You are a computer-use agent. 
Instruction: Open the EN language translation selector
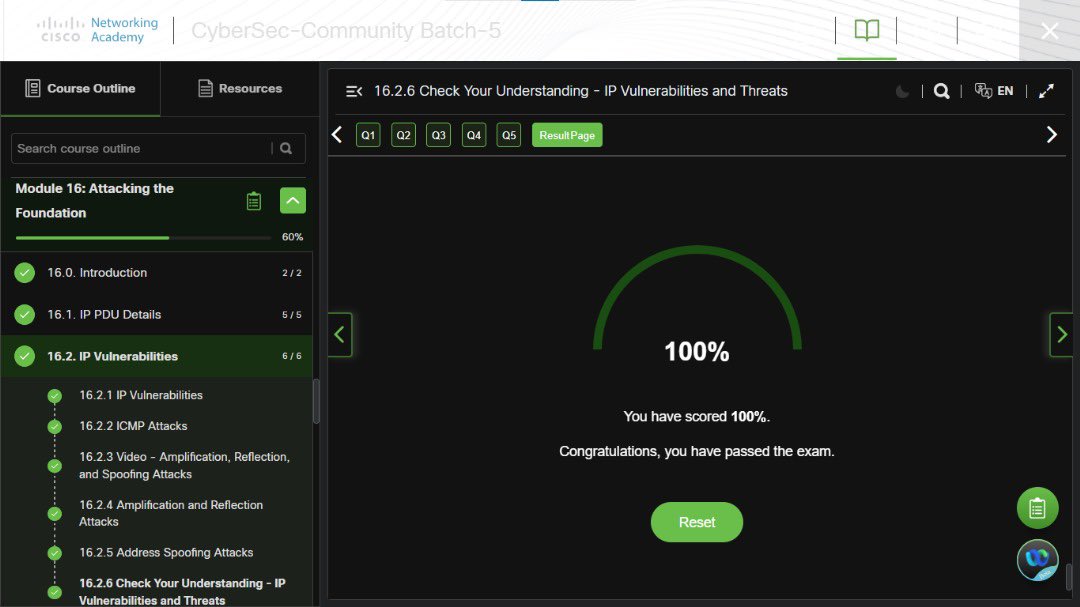point(995,91)
